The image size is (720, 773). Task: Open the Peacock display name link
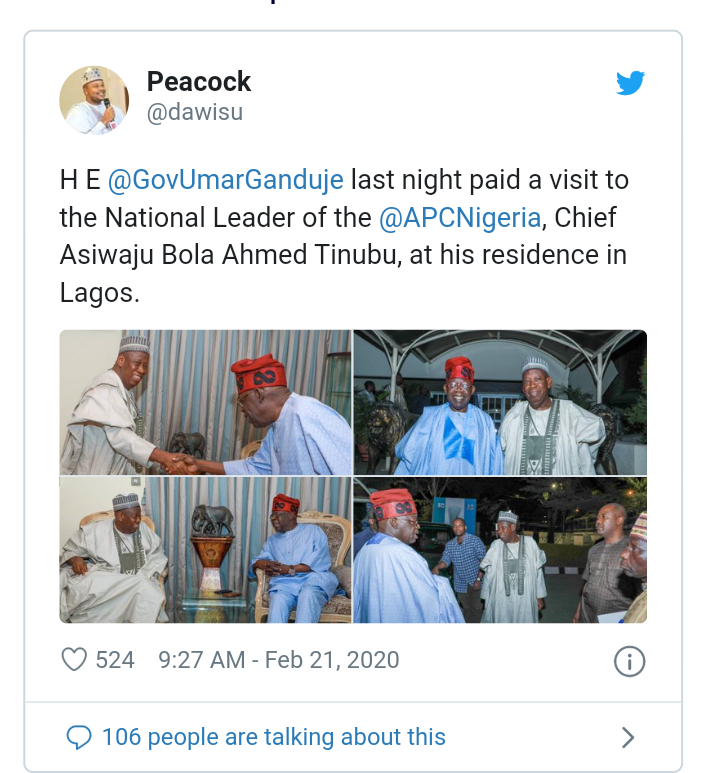click(x=199, y=82)
